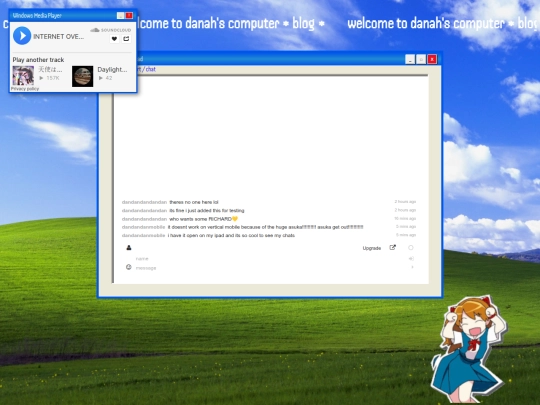540x405 pixels.
Task: Click message about vertical mobile and asuka
Action: click(x=266, y=227)
